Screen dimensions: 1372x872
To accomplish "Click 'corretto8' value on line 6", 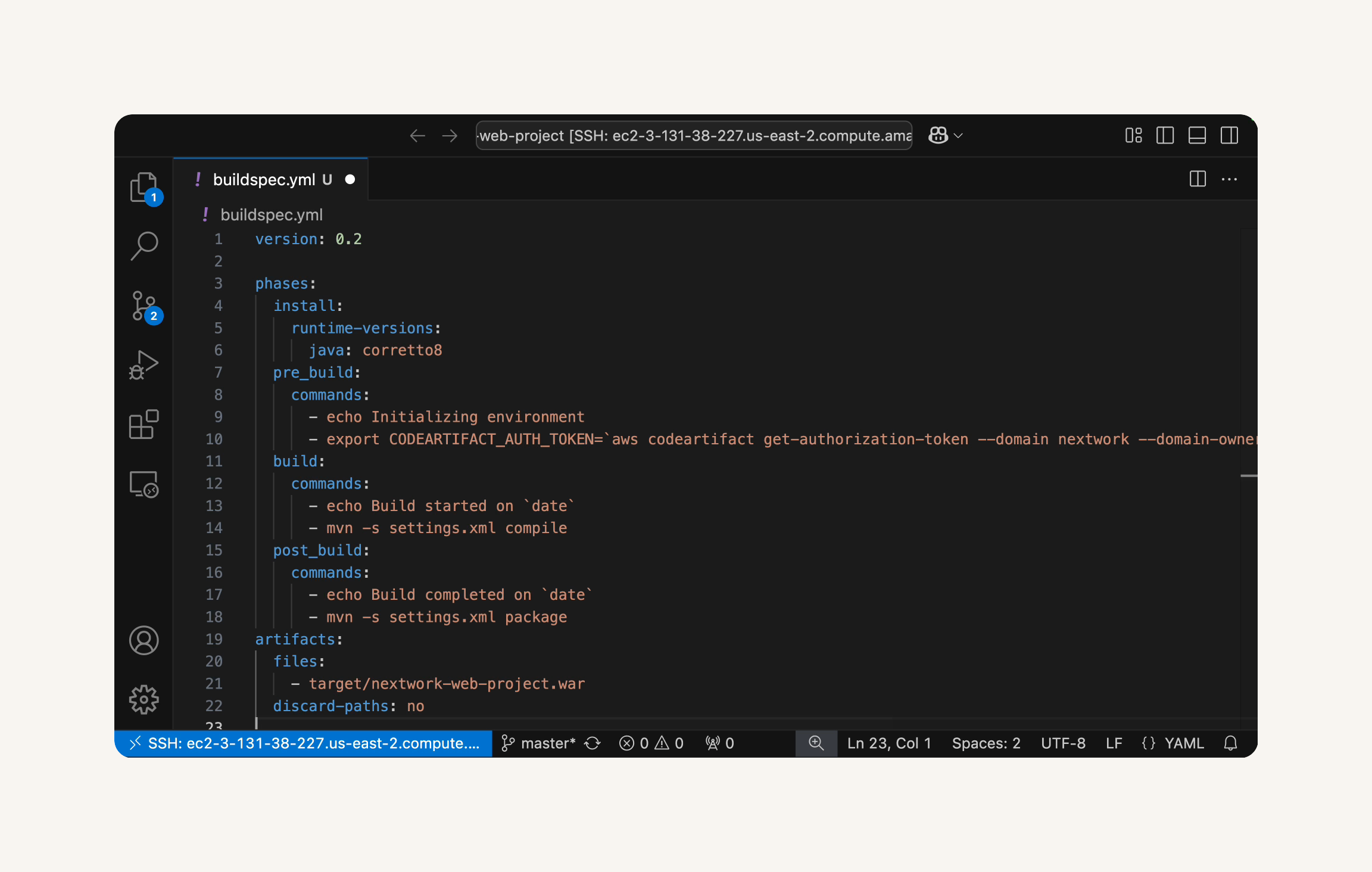I will [x=403, y=350].
